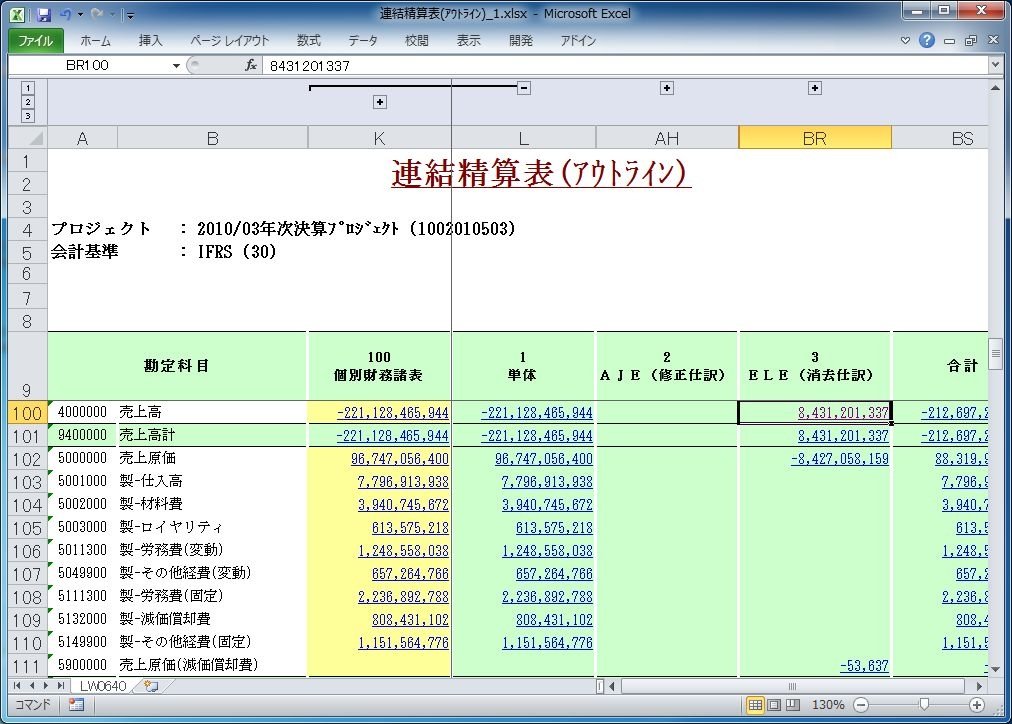Select row 100 header
This screenshot has width=1012, height=724.
pyautogui.click(x=28, y=413)
